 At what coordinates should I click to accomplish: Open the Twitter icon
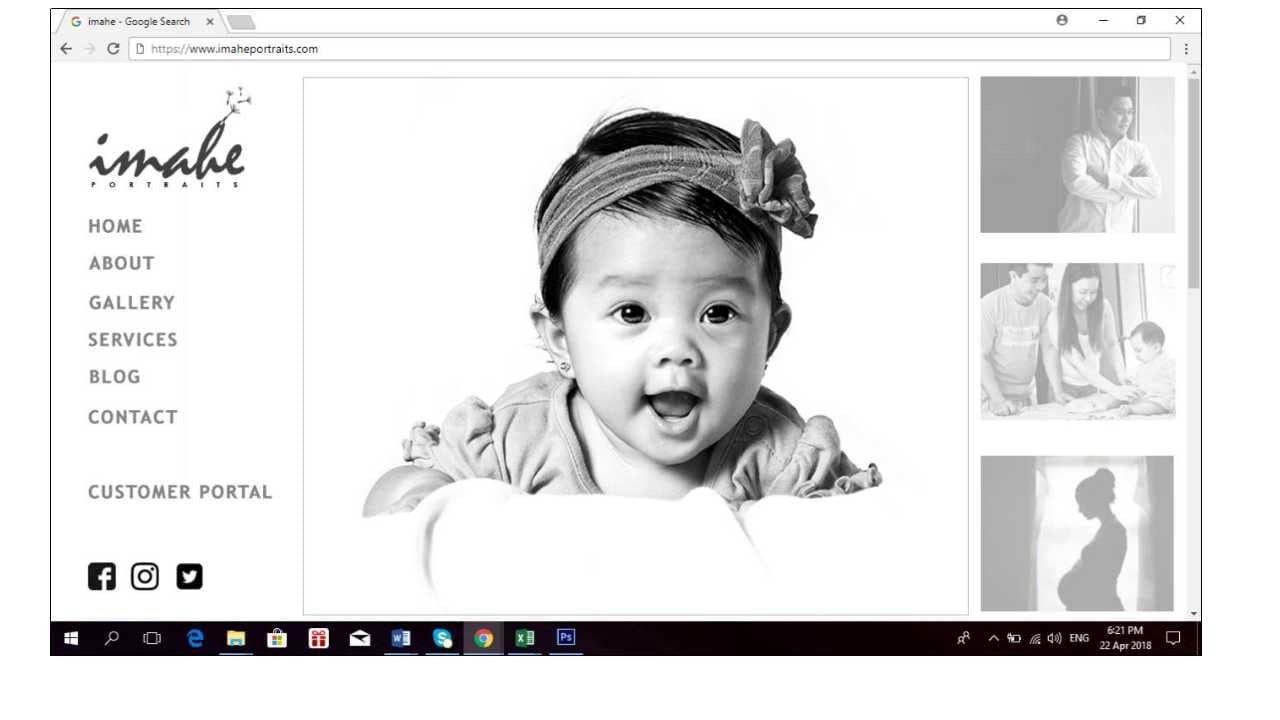[189, 576]
